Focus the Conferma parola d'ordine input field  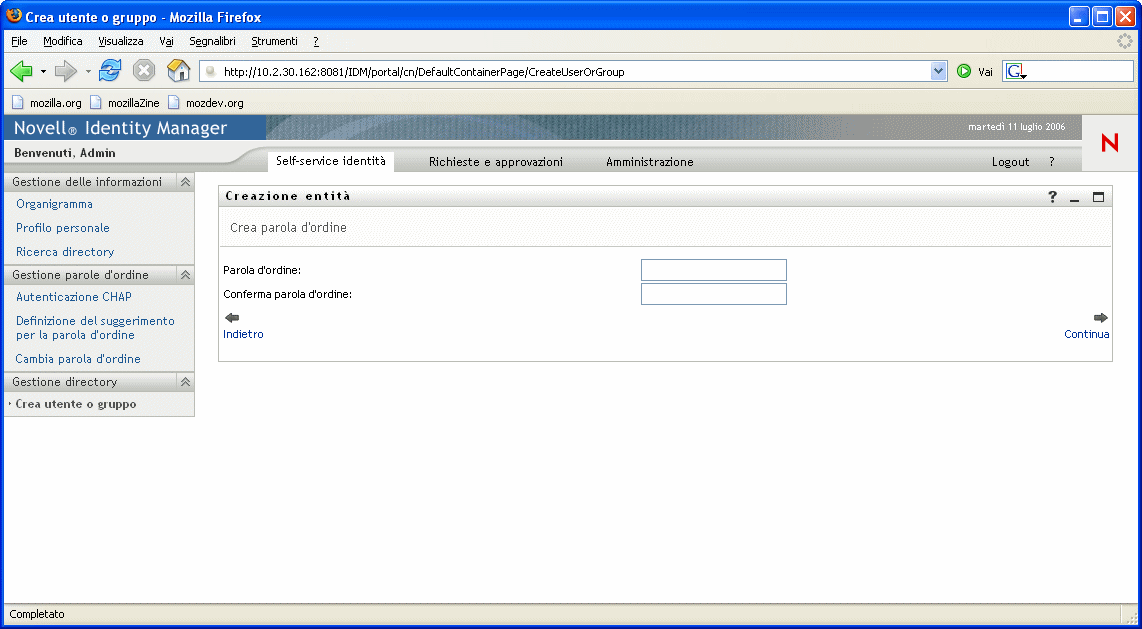click(x=714, y=294)
